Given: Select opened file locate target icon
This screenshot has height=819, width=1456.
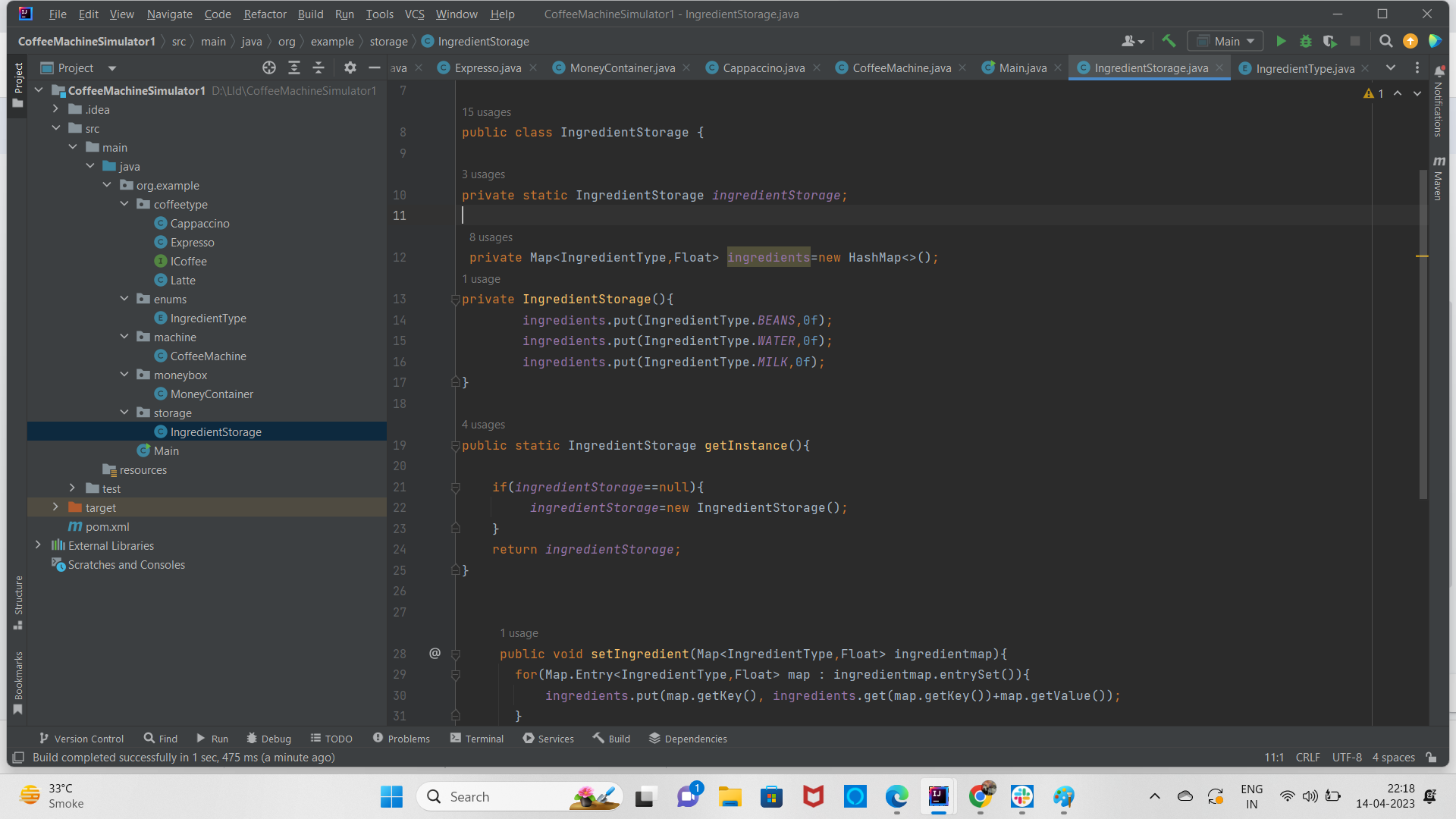Looking at the screenshot, I should pyautogui.click(x=269, y=68).
